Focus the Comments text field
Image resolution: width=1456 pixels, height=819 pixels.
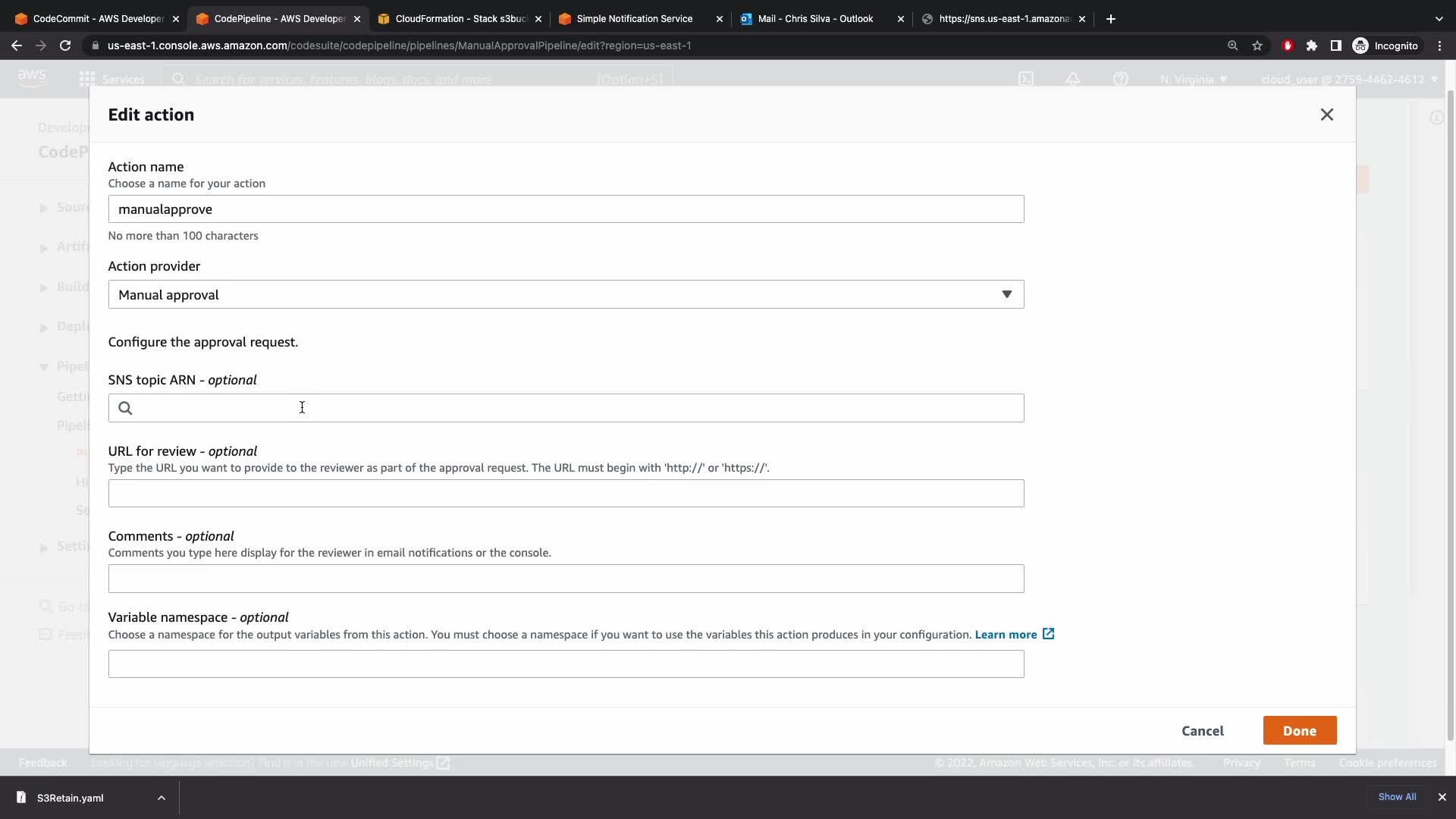(566, 579)
